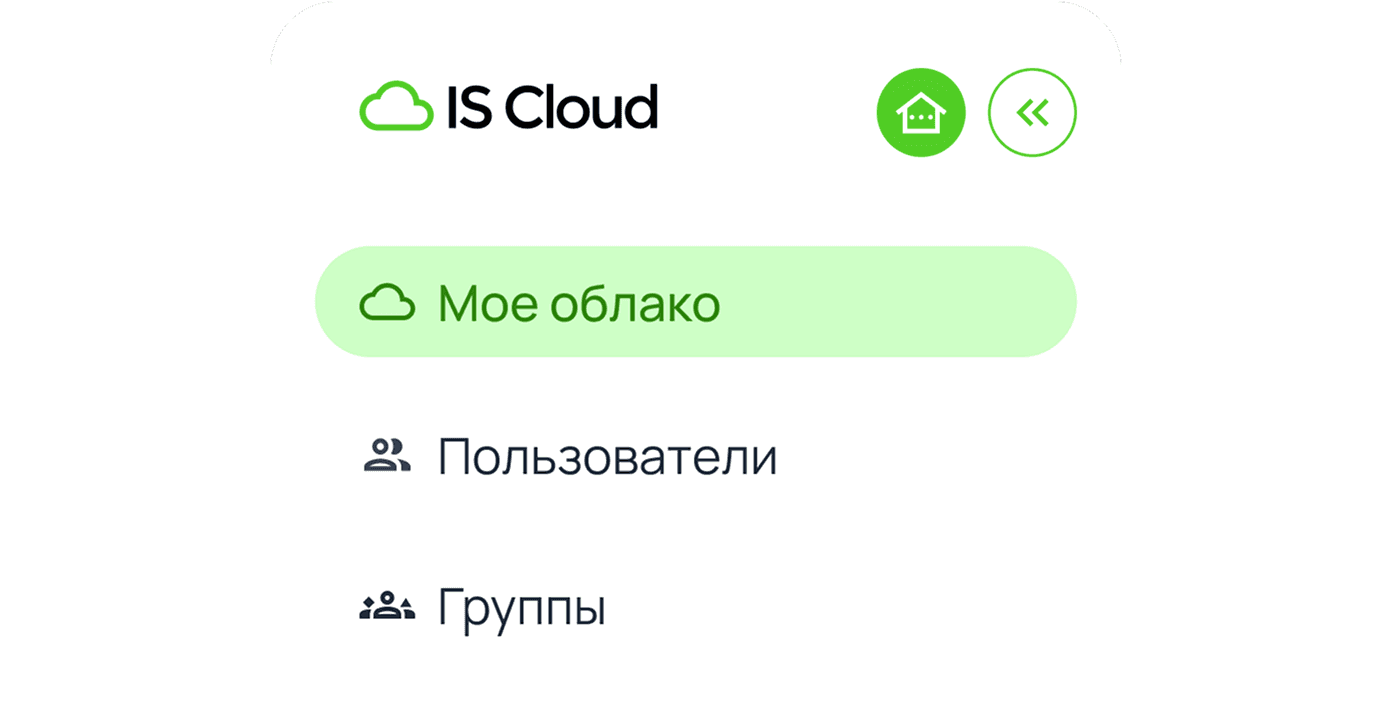Click the word Cloud in the header logo

581,107
